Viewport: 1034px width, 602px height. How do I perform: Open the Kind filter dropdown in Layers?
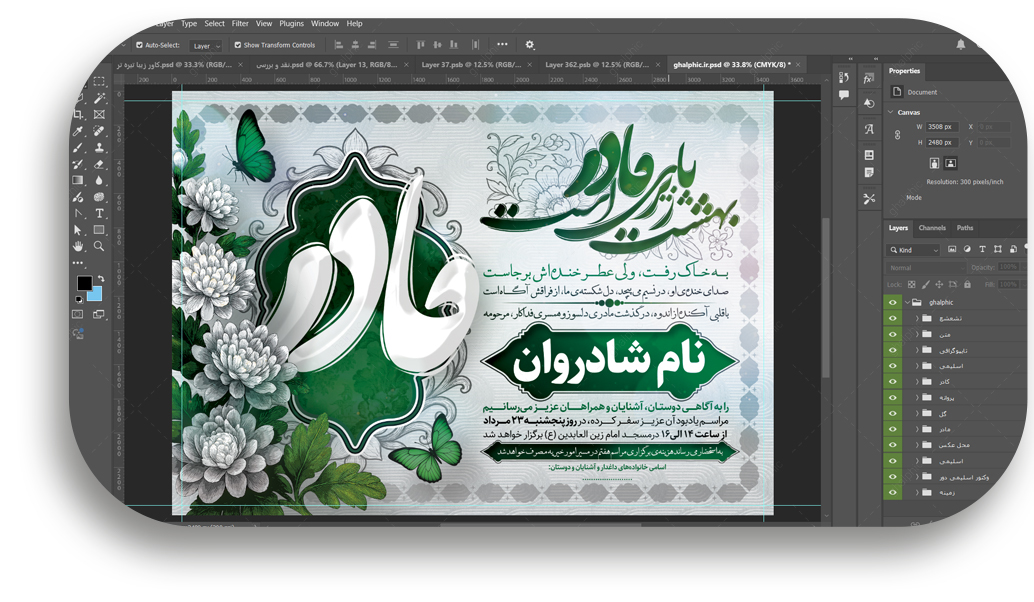[x=914, y=250]
